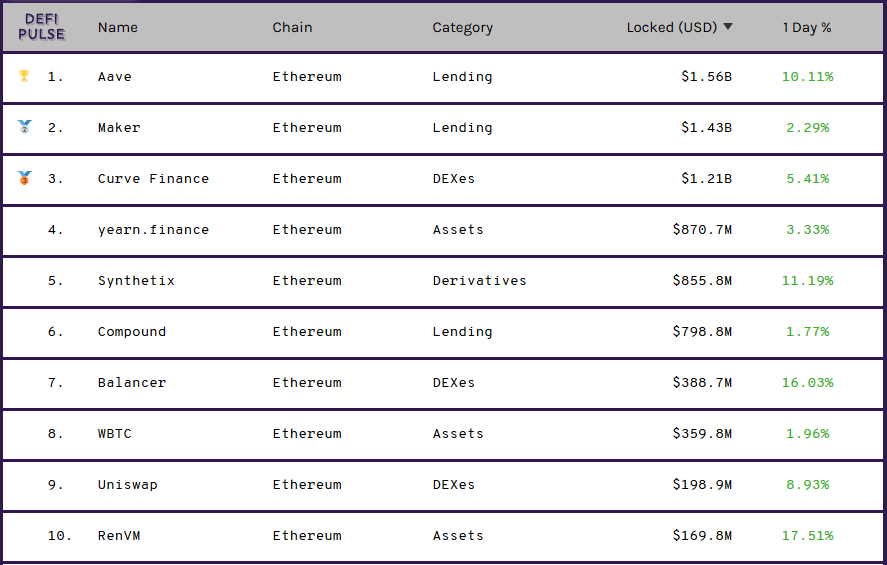Select the WBTC row name

[114, 433]
